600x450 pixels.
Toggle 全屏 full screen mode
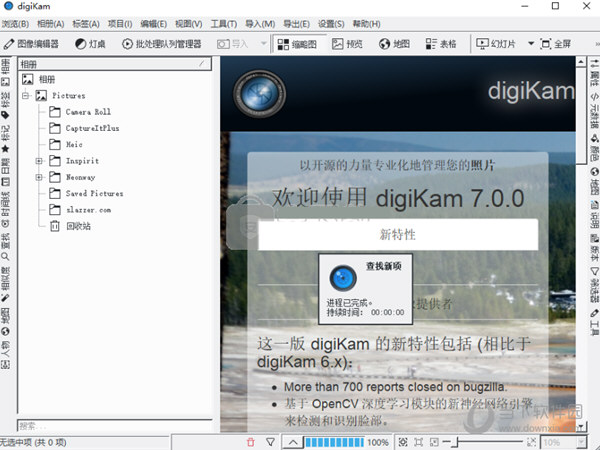(555, 44)
